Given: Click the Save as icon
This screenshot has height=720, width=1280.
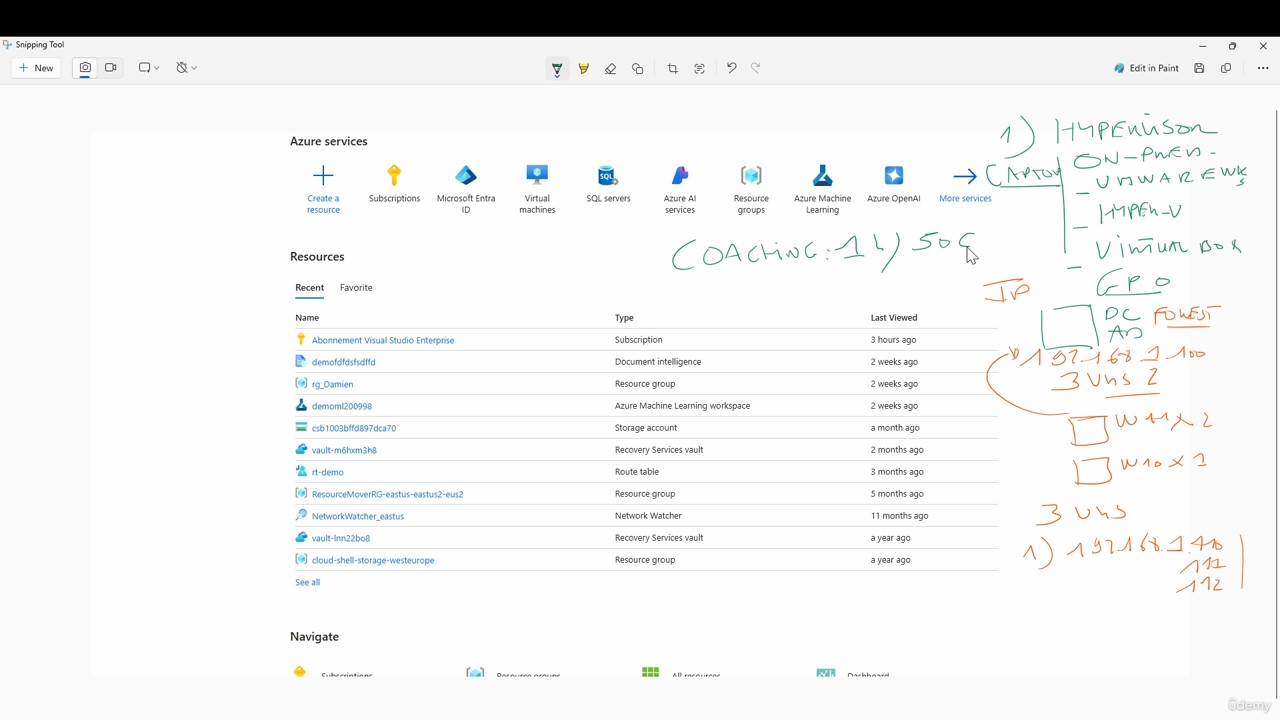Looking at the screenshot, I should click(1199, 68).
